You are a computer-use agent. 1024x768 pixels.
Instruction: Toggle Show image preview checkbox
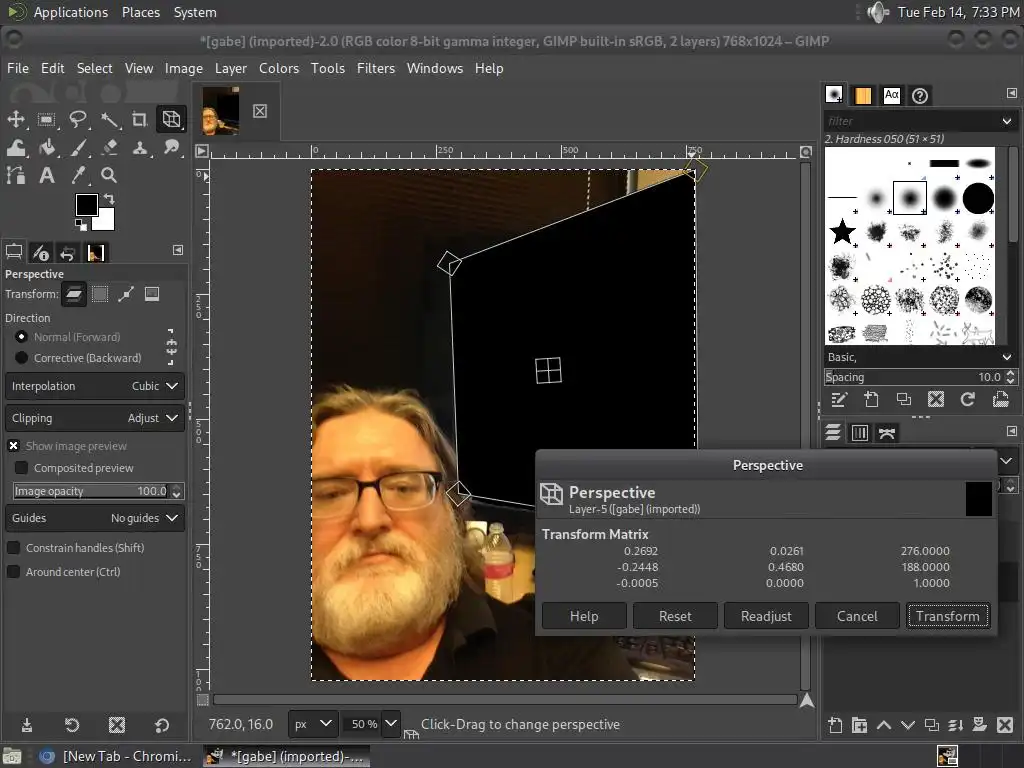pos(13,446)
